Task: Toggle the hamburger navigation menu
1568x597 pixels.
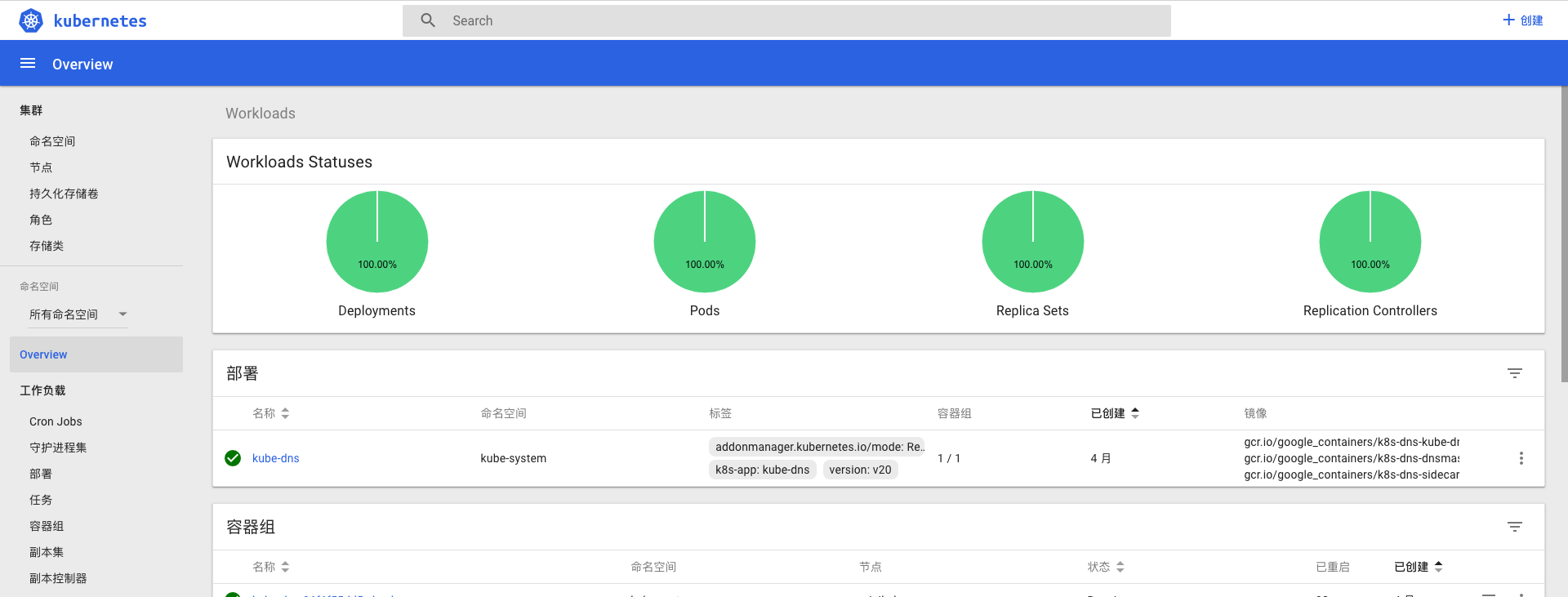Action: [28, 64]
